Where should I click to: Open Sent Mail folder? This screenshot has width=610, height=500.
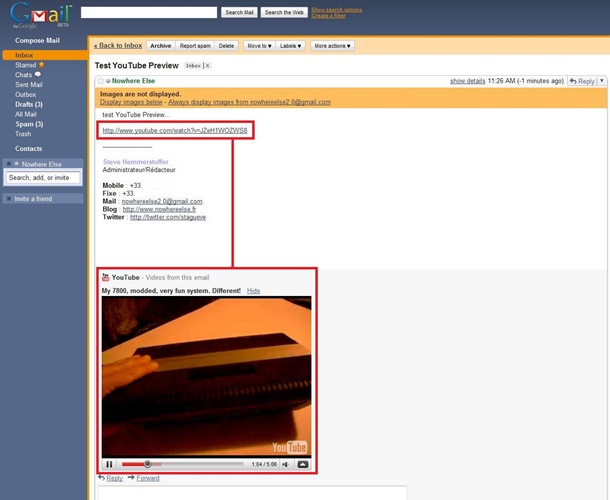point(29,85)
